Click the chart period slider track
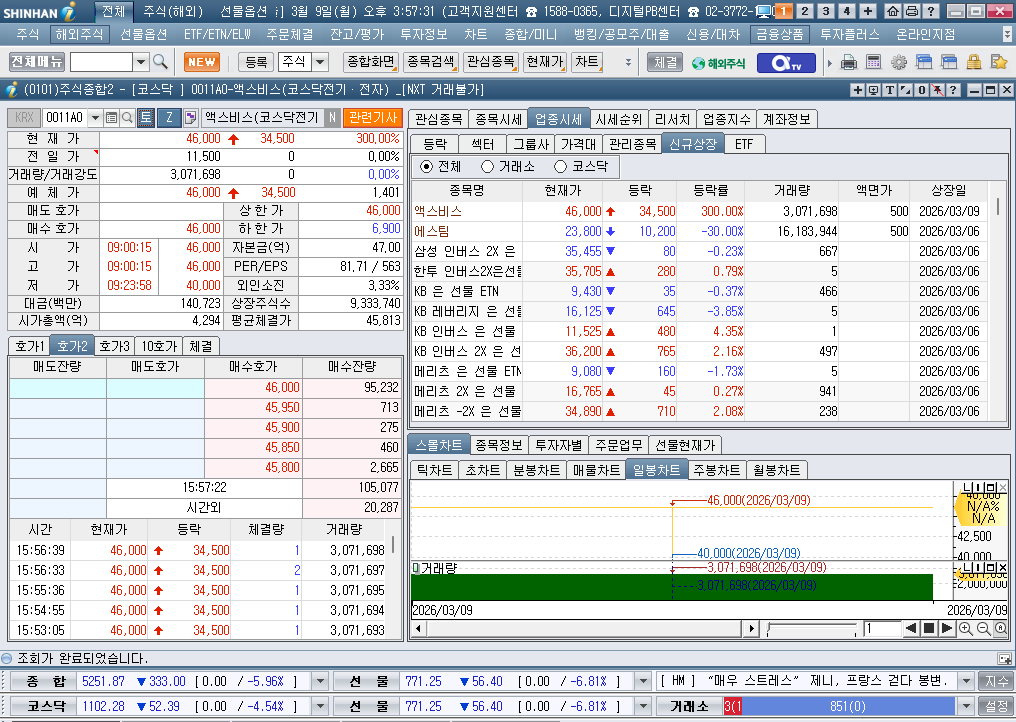 pos(812,628)
